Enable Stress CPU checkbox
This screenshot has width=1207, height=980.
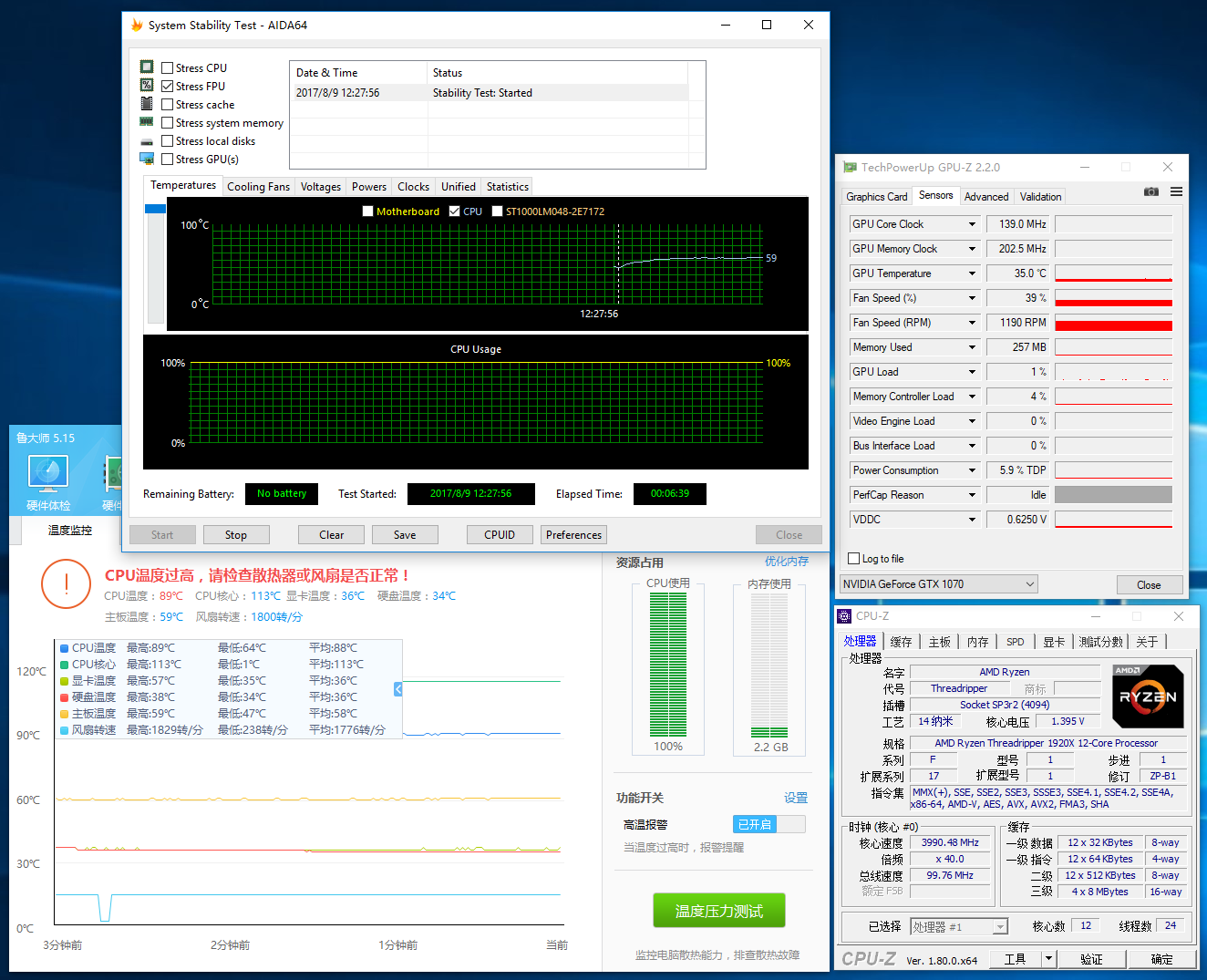168,68
